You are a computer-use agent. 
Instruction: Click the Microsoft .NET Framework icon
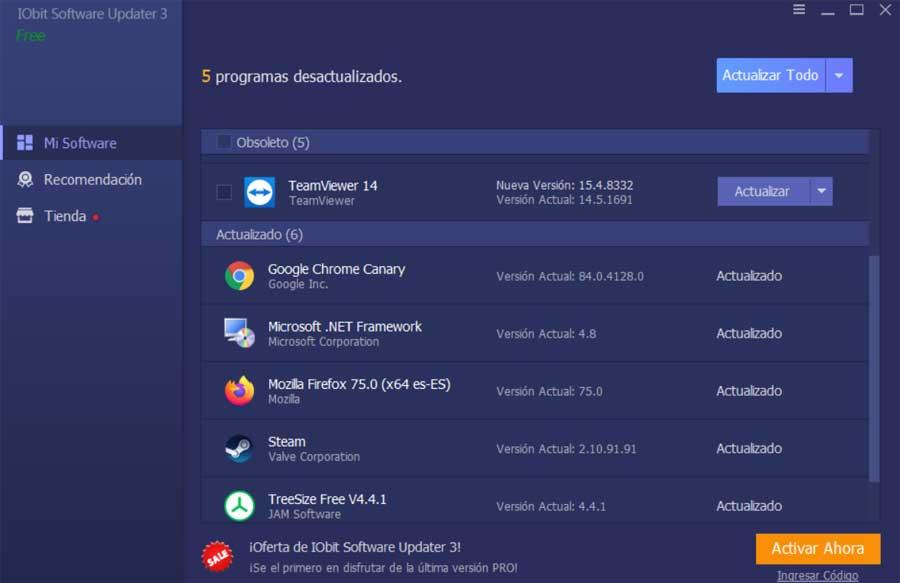click(x=239, y=333)
